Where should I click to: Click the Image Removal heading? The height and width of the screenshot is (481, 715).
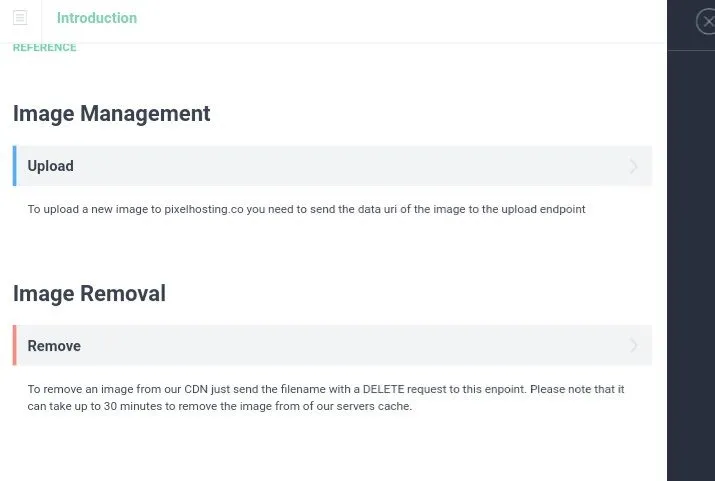(x=89, y=293)
